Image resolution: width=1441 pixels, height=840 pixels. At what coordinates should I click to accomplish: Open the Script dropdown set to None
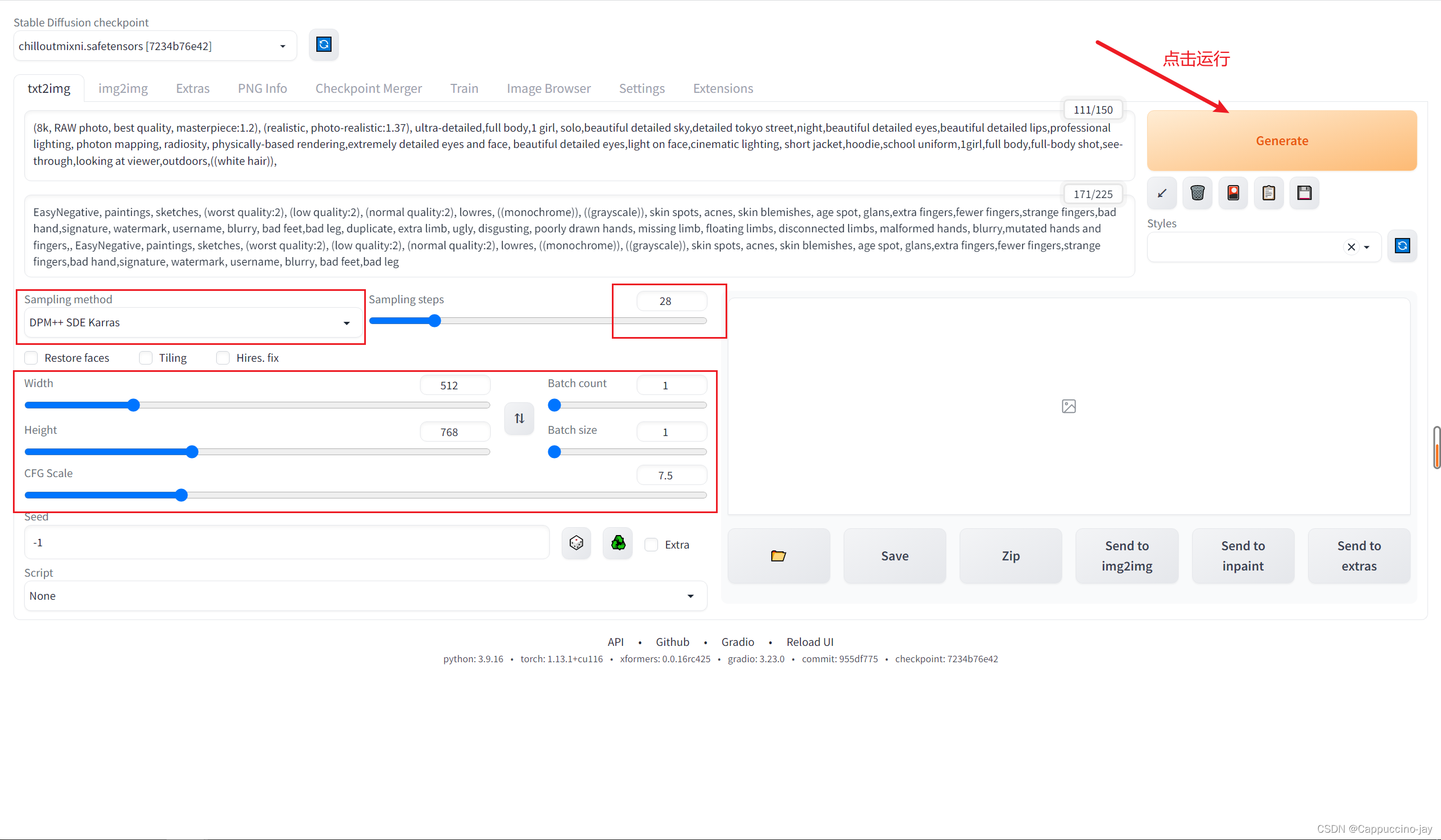pyautogui.click(x=365, y=596)
